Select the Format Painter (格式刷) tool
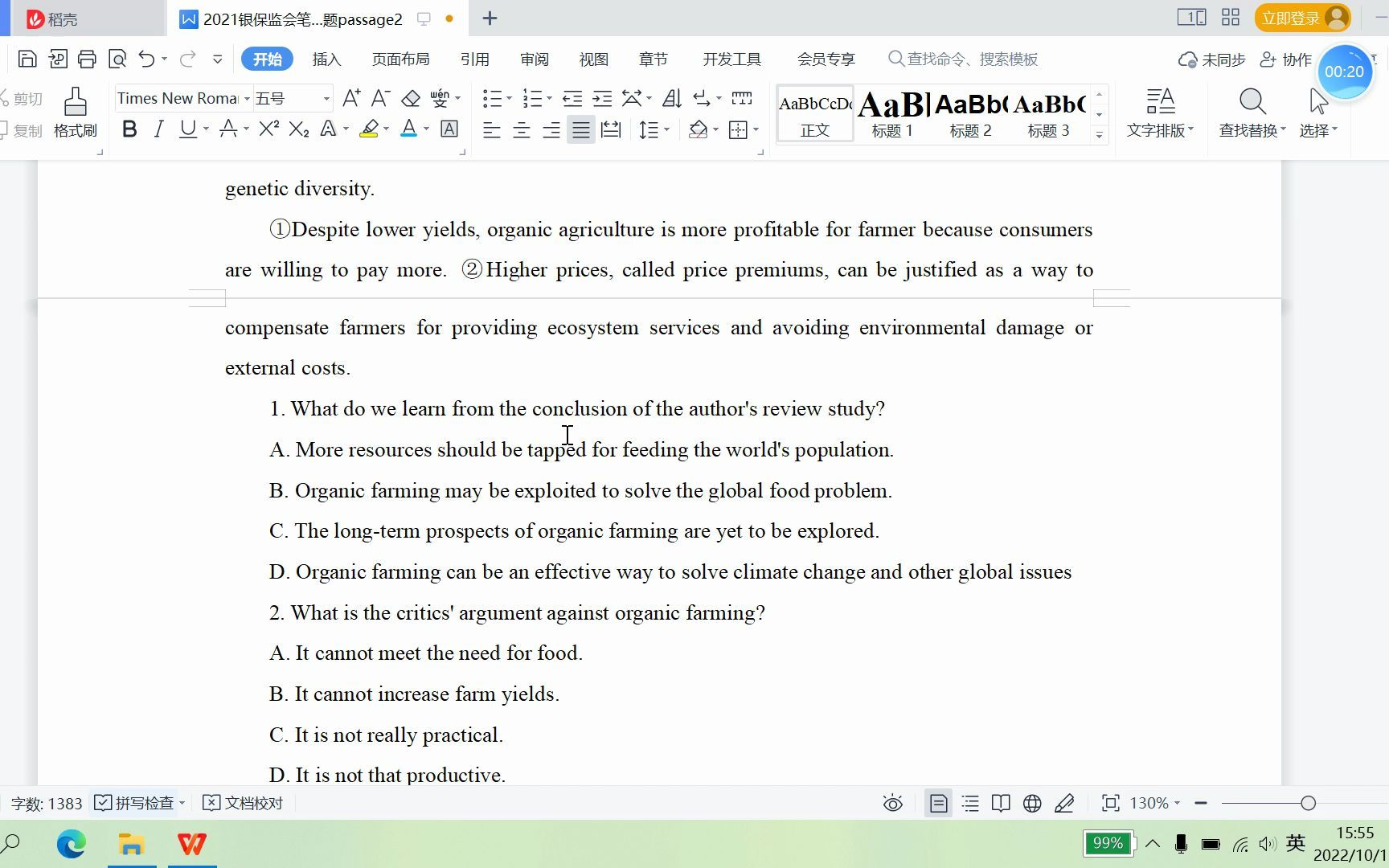The width and height of the screenshot is (1389, 868). pyautogui.click(x=76, y=113)
